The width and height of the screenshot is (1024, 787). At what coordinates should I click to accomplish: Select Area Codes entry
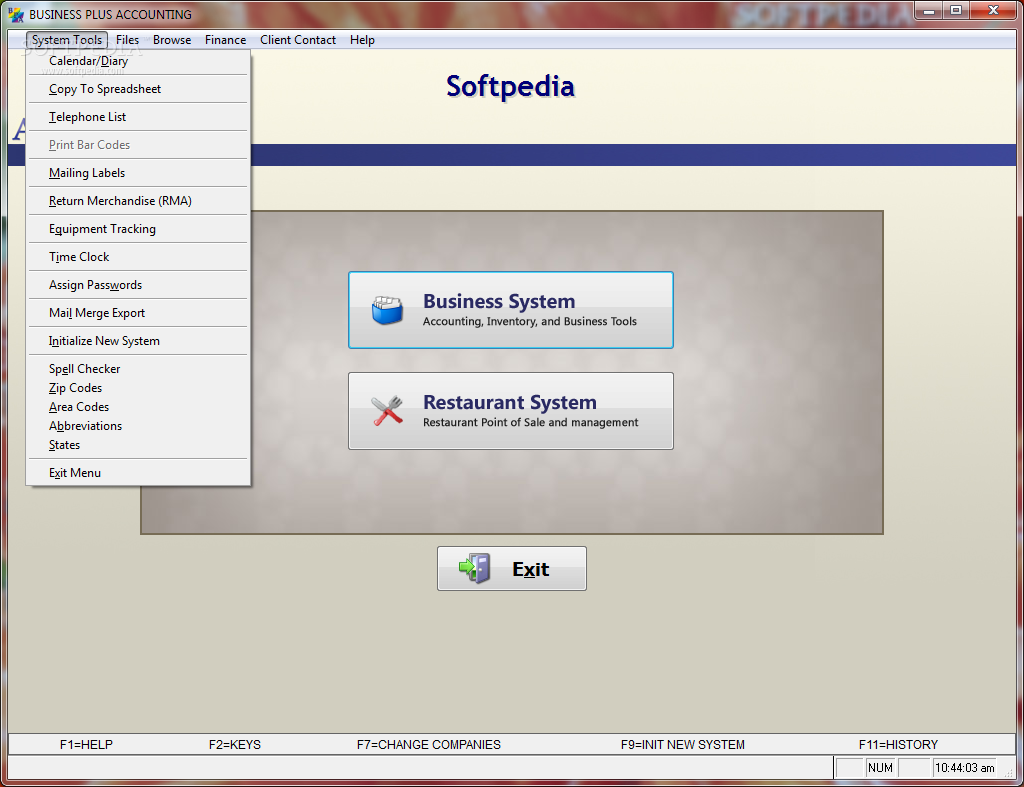tap(138, 407)
